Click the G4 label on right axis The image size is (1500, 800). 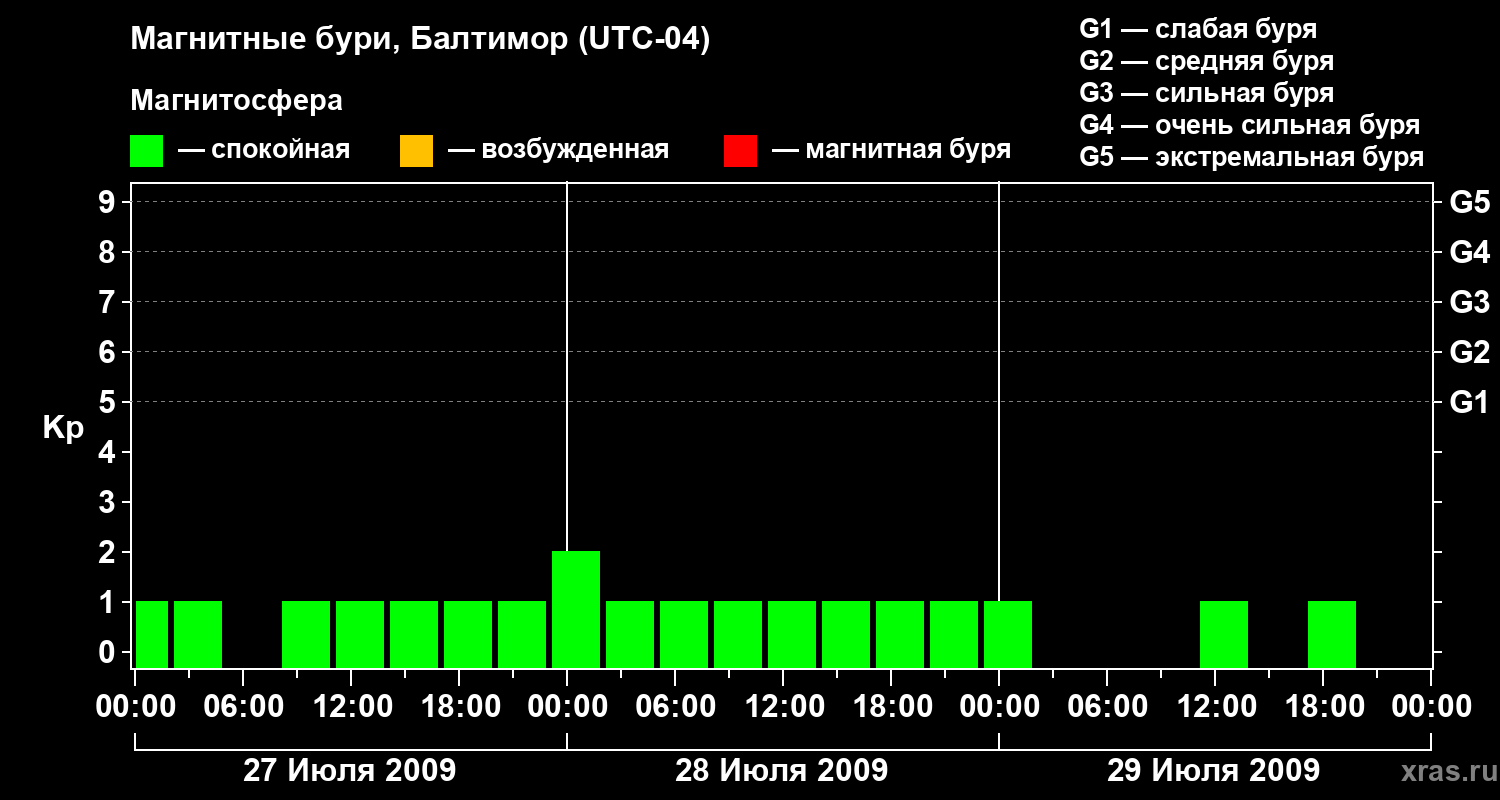point(1470,252)
